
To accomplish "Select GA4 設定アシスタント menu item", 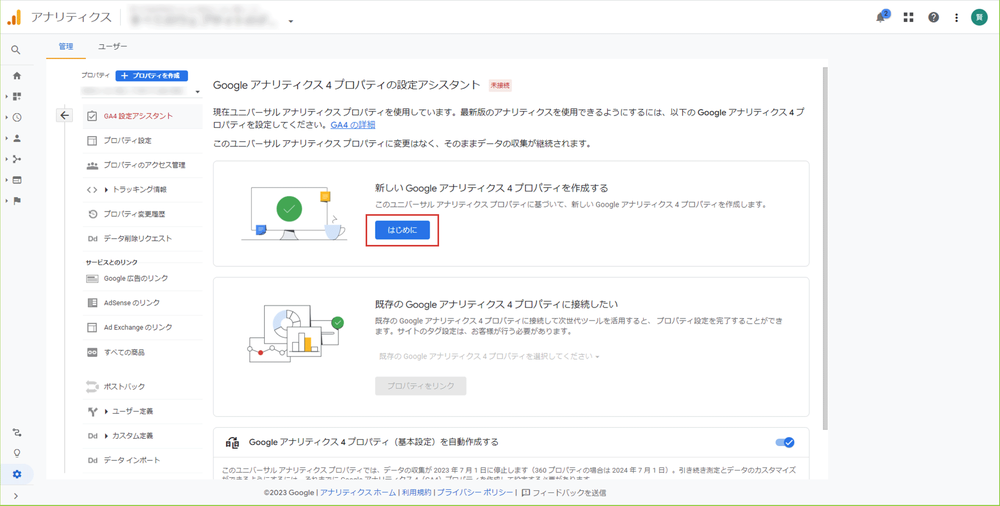I will click(142, 116).
